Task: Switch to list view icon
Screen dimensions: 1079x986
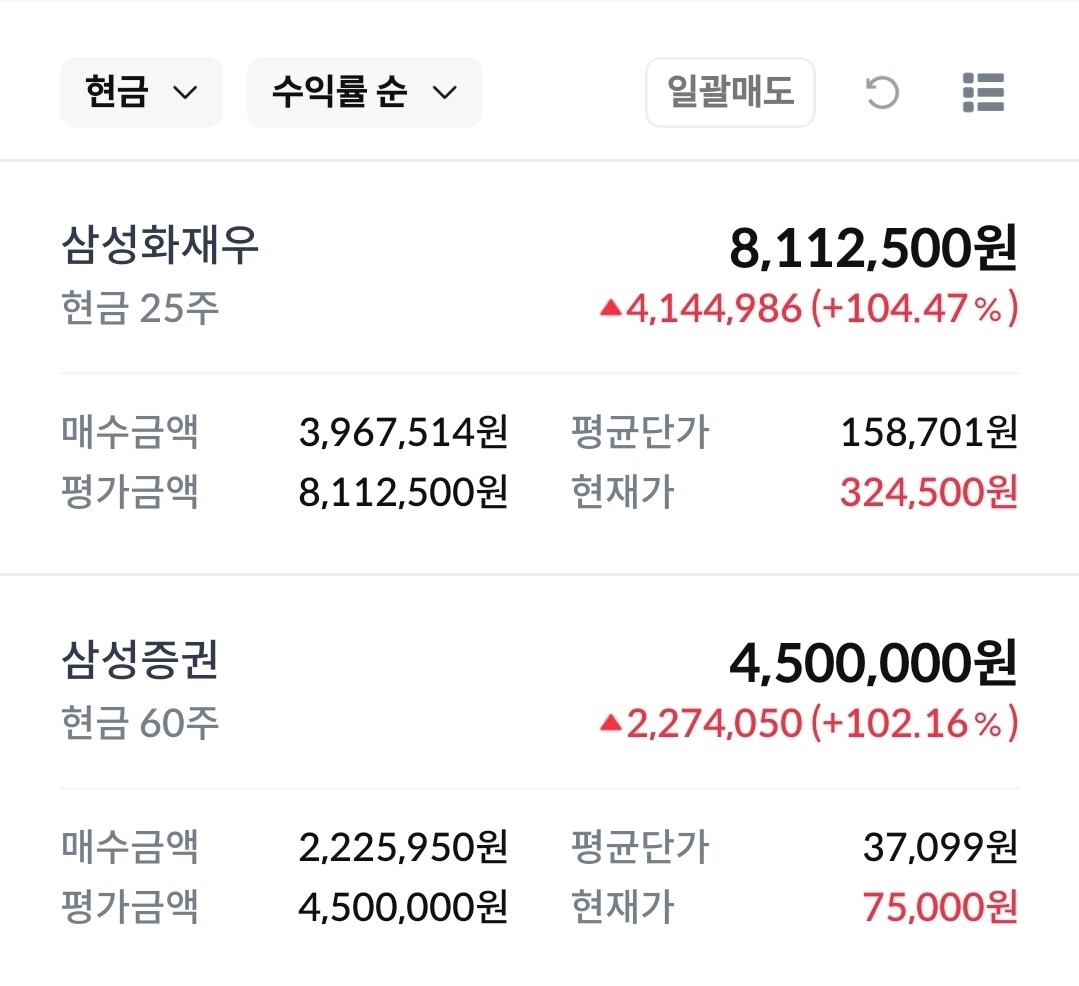Action: (982, 93)
